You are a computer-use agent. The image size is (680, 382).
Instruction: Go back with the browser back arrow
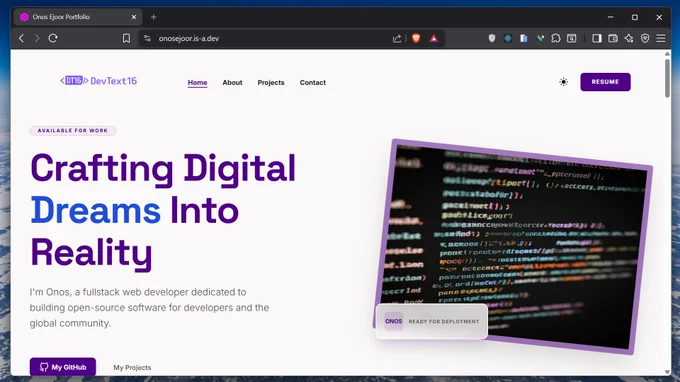click(21, 38)
